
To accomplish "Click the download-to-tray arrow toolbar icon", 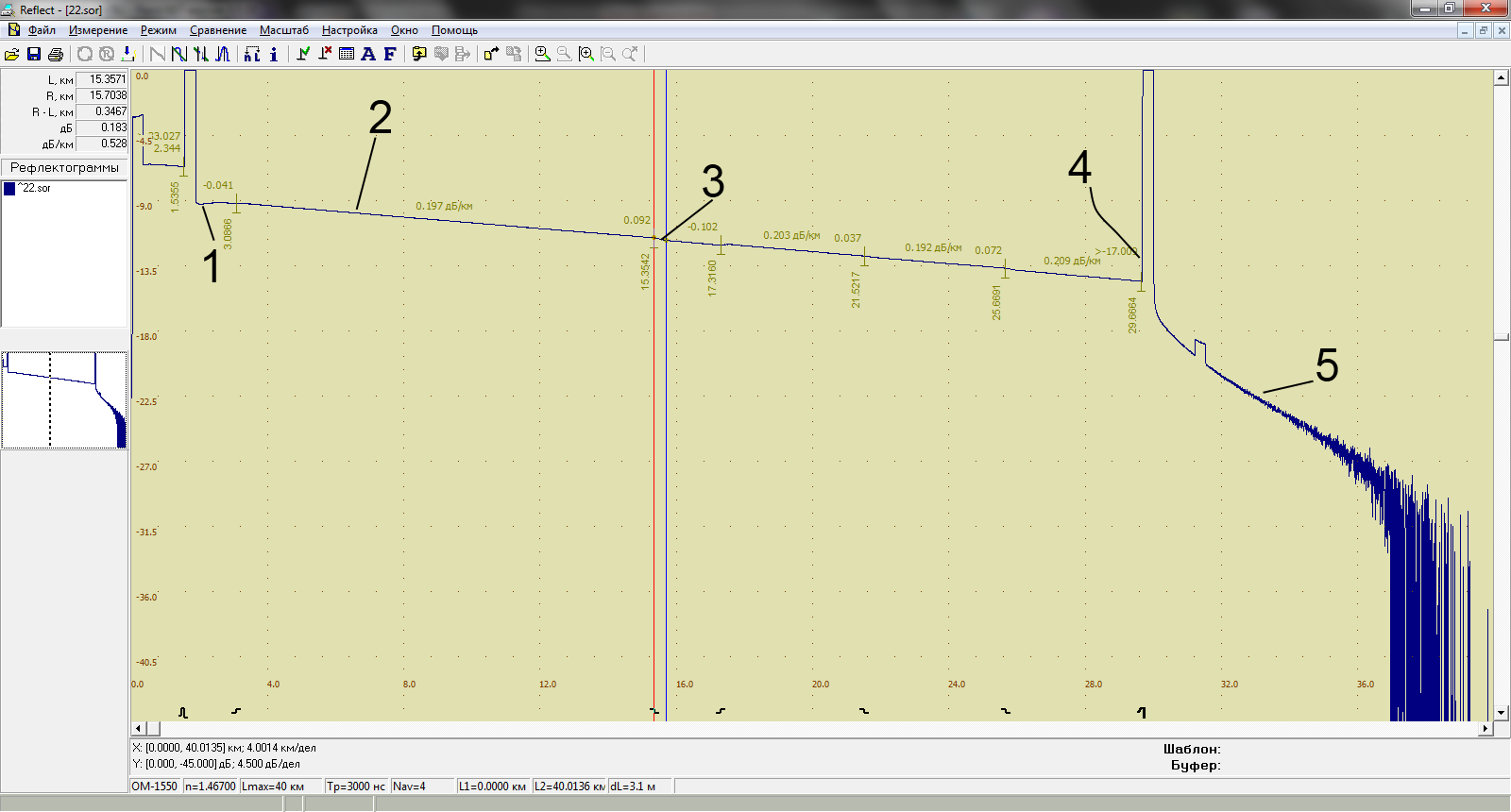I will coord(128,54).
